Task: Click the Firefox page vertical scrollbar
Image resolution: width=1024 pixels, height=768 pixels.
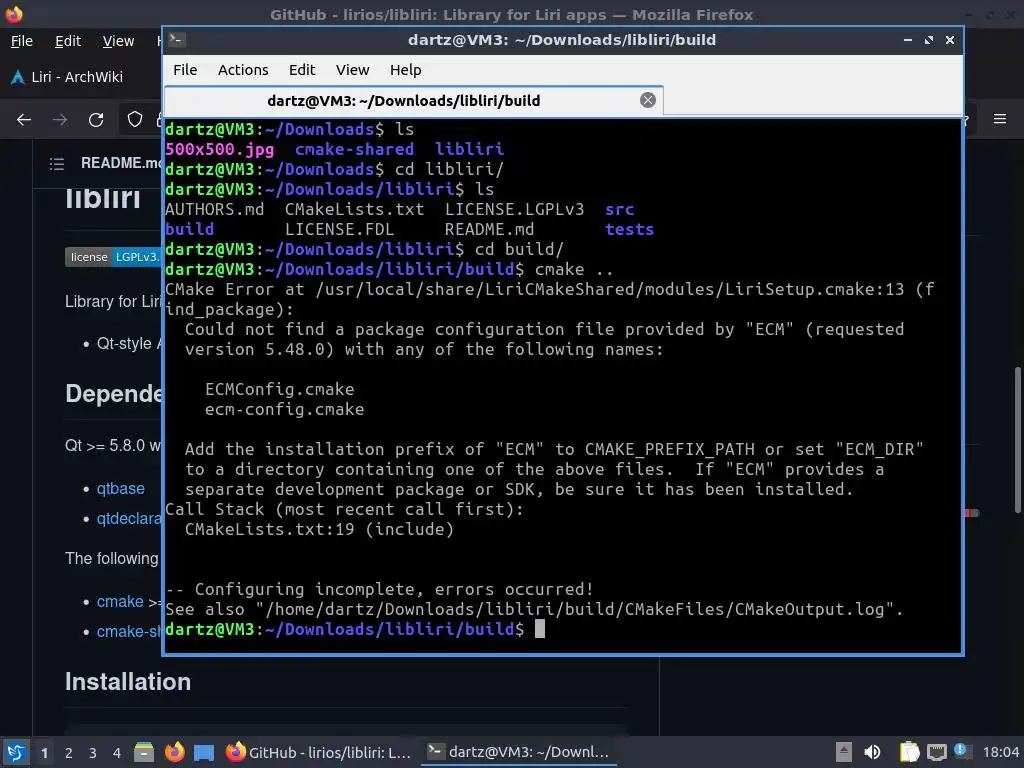Action: pos(1017,440)
